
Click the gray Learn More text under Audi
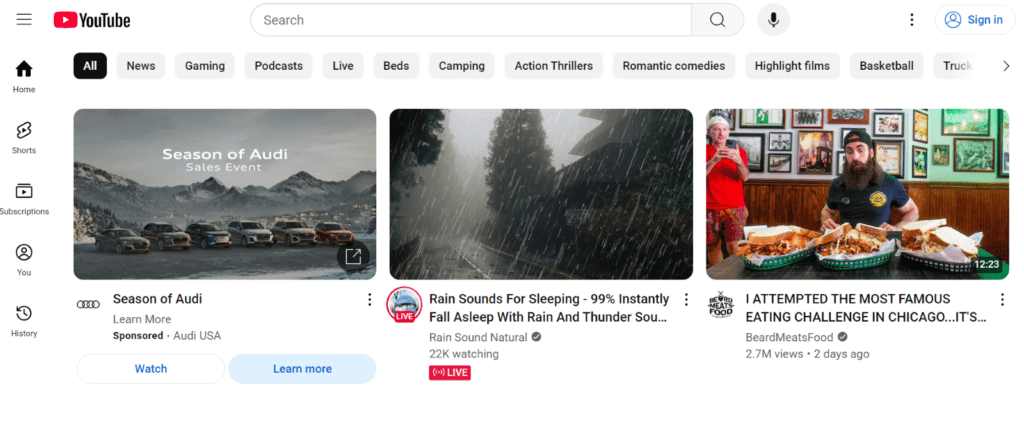(x=142, y=319)
